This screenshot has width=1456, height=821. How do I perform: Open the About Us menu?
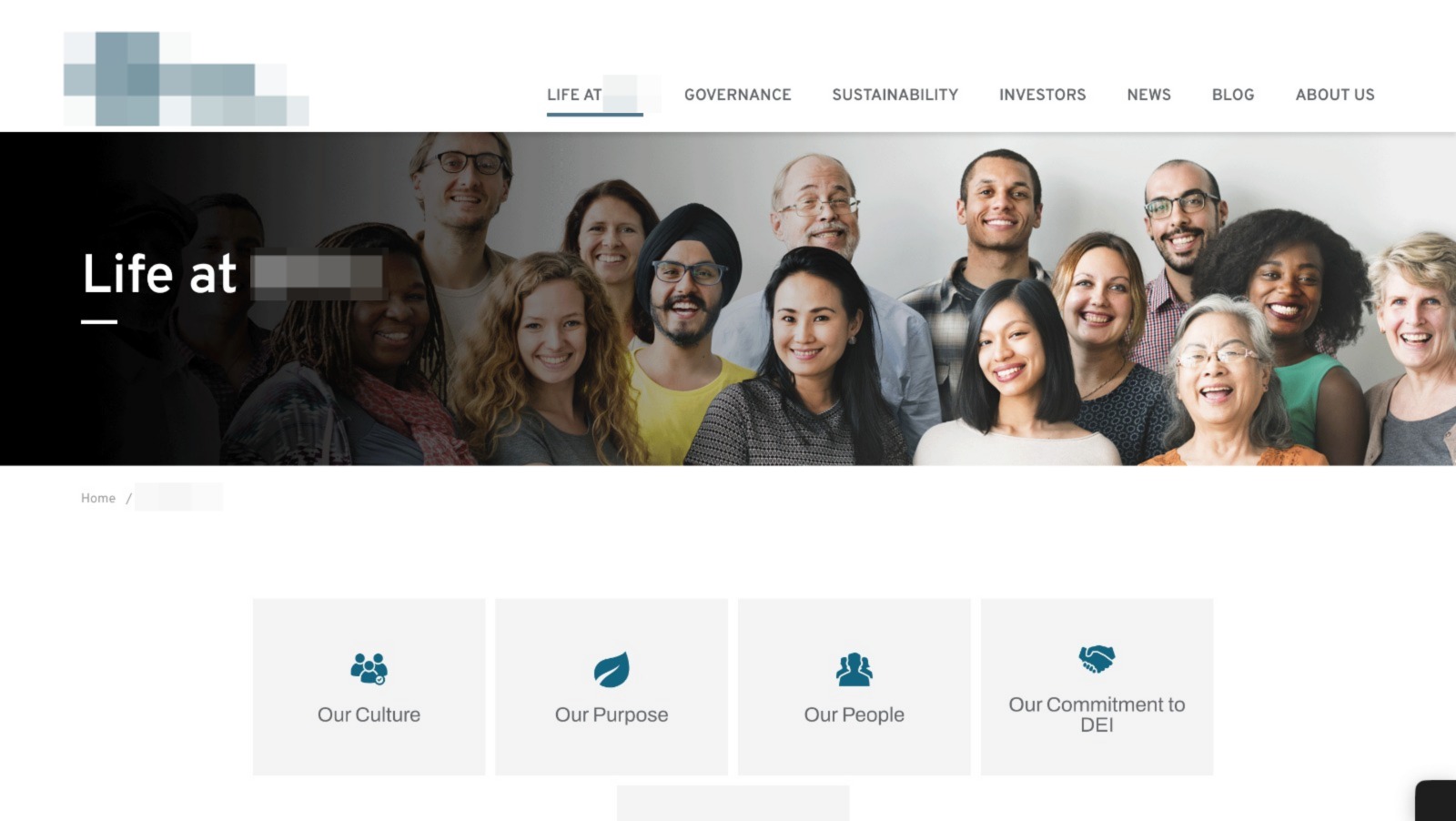(1335, 95)
